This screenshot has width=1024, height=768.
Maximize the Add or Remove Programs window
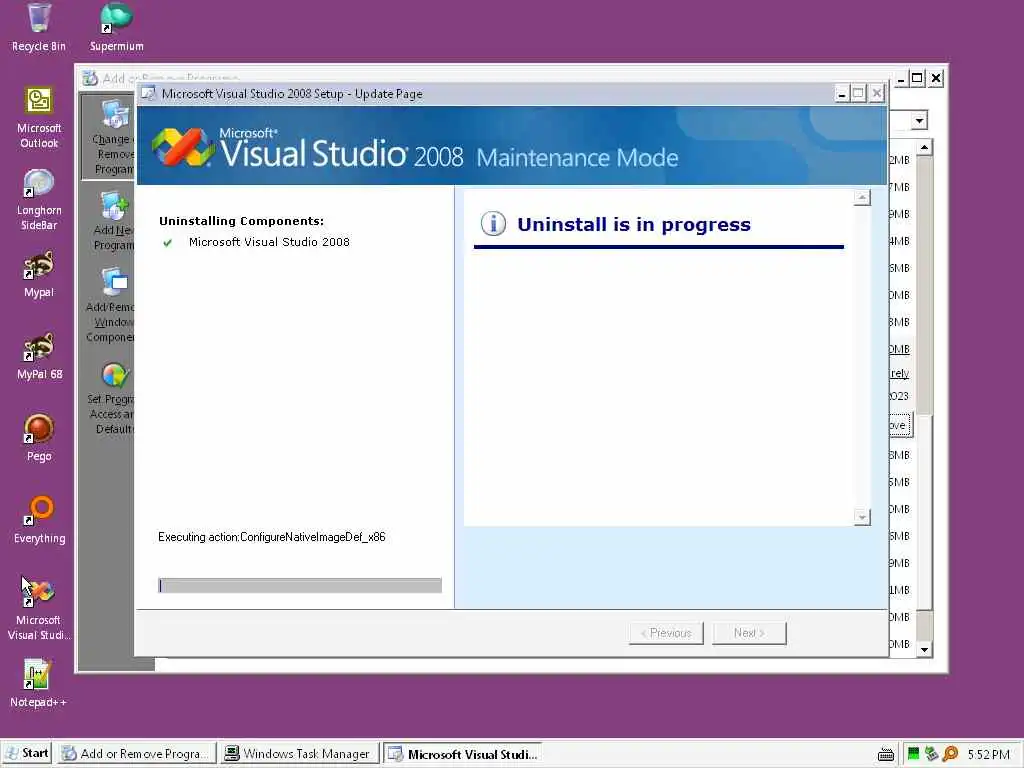(x=917, y=78)
